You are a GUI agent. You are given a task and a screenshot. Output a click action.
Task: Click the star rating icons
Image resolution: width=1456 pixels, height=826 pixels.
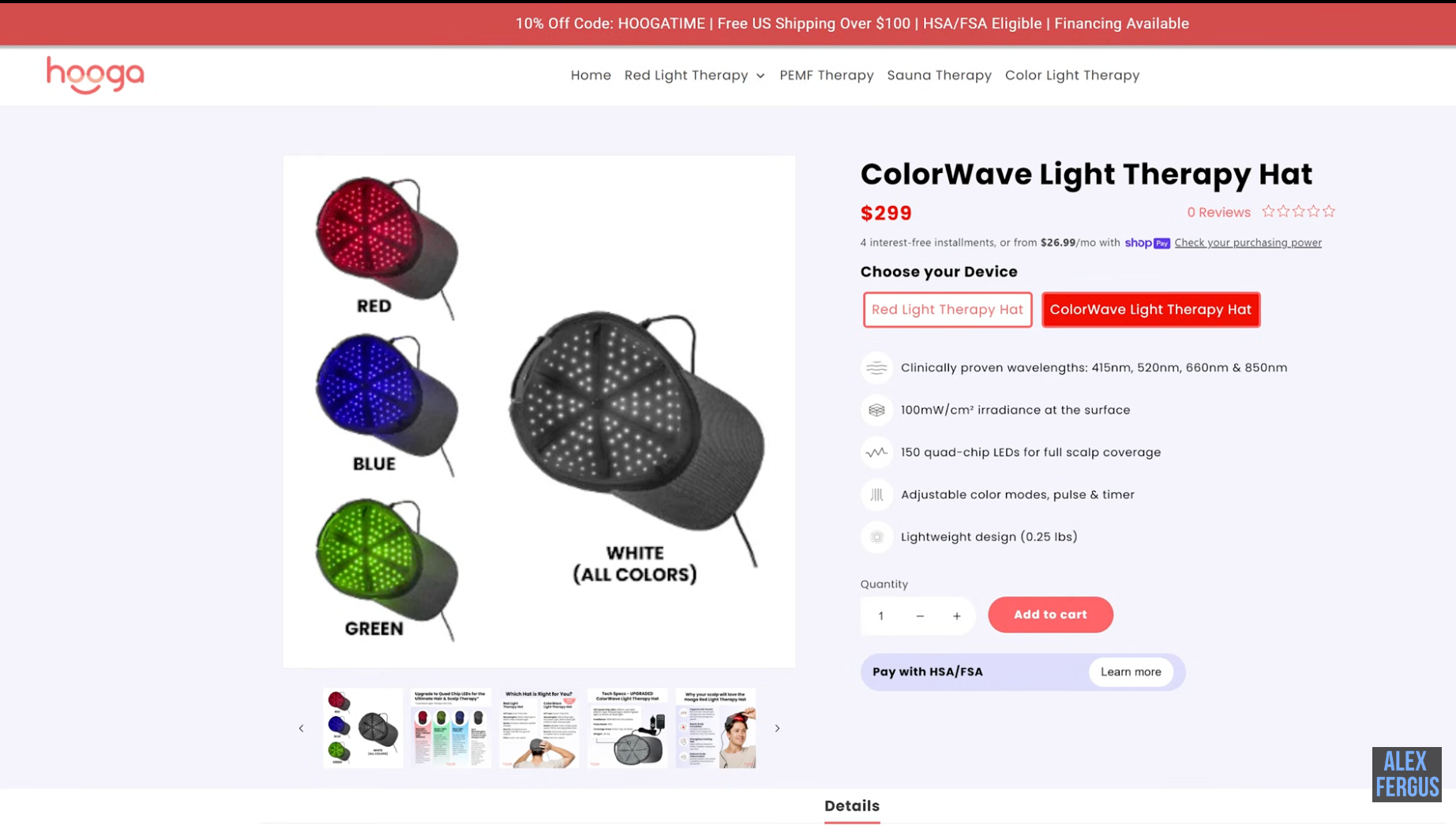tap(1298, 212)
